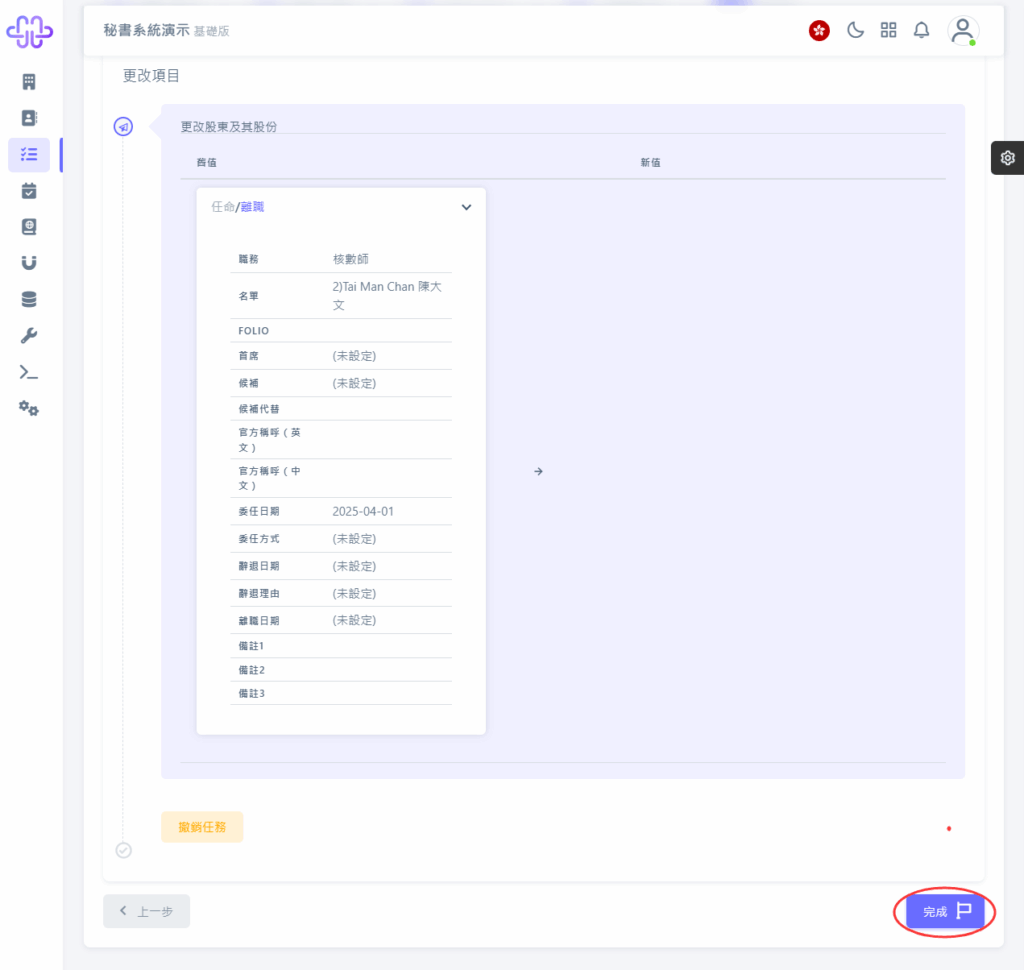Click the paper plane step icon
The width and height of the screenshot is (1024, 970).
[x=123, y=127]
